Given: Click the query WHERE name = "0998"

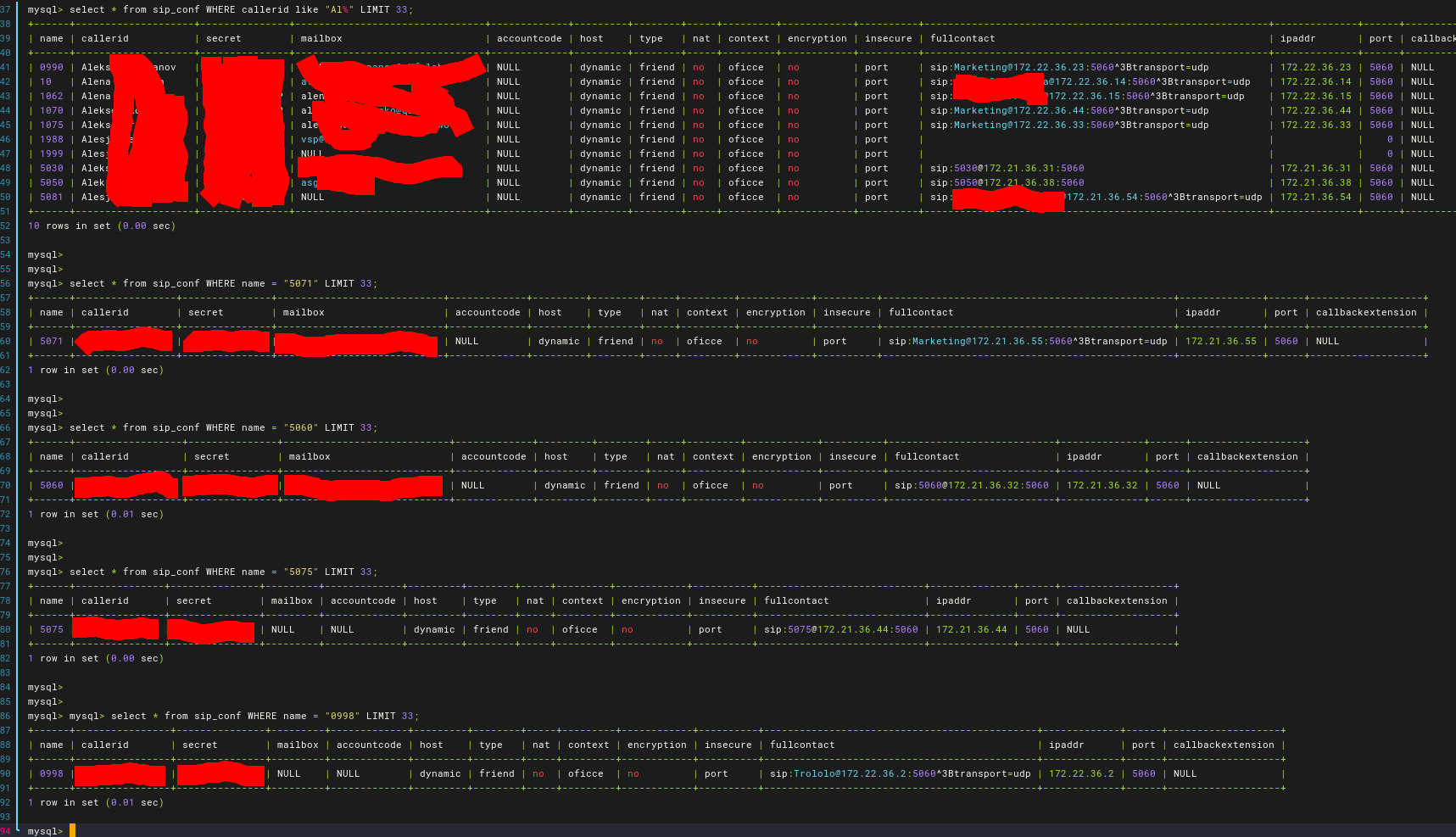Looking at the screenshot, I should pyautogui.click(x=265, y=716).
